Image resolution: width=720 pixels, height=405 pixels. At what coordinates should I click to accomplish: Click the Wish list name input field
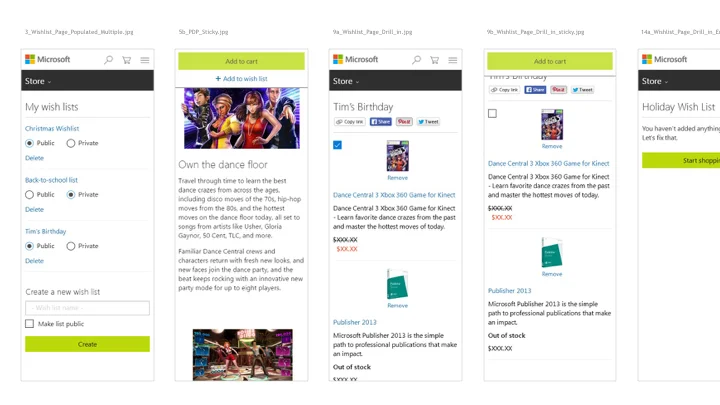pyautogui.click(x=87, y=308)
